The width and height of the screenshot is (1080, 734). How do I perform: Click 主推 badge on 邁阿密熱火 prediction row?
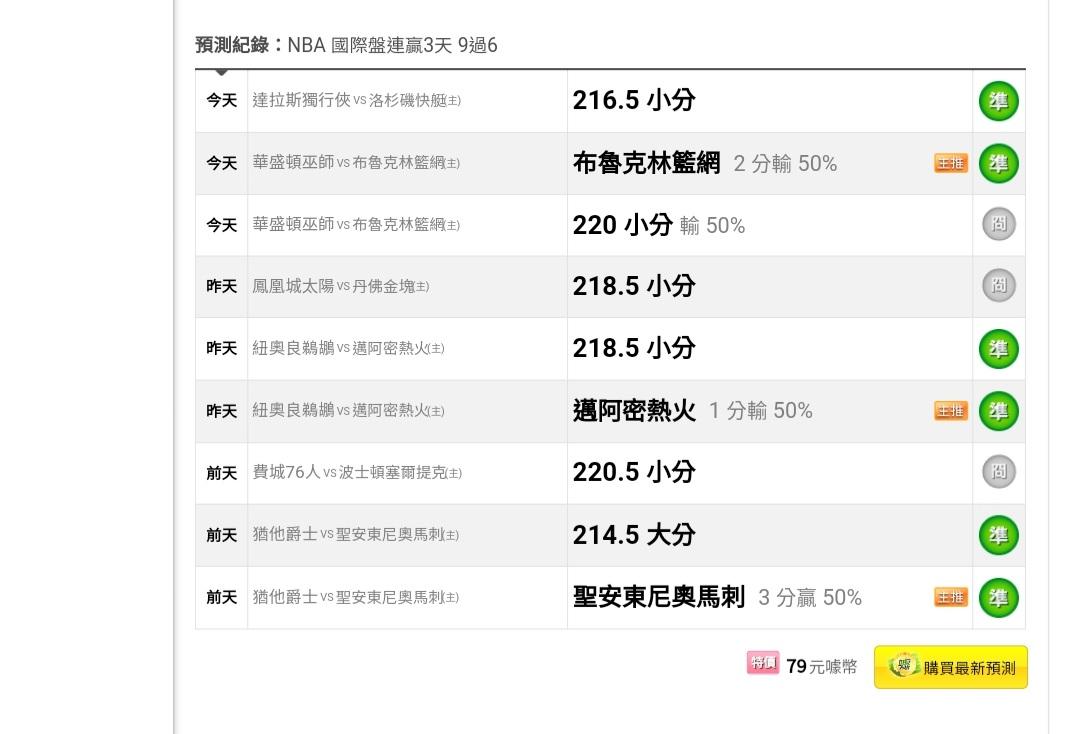click(x=951, y=411)
